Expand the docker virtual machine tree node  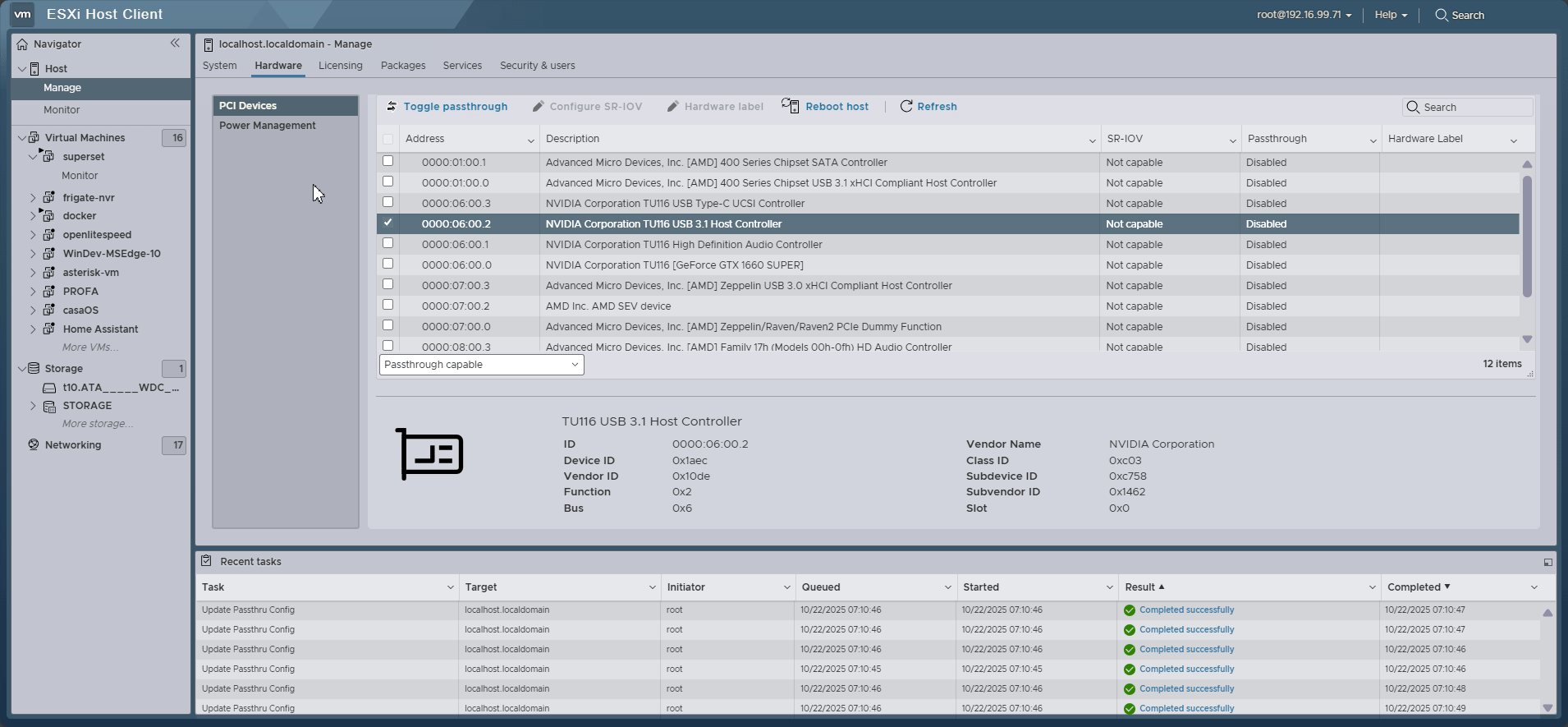(x=33, y=216)
